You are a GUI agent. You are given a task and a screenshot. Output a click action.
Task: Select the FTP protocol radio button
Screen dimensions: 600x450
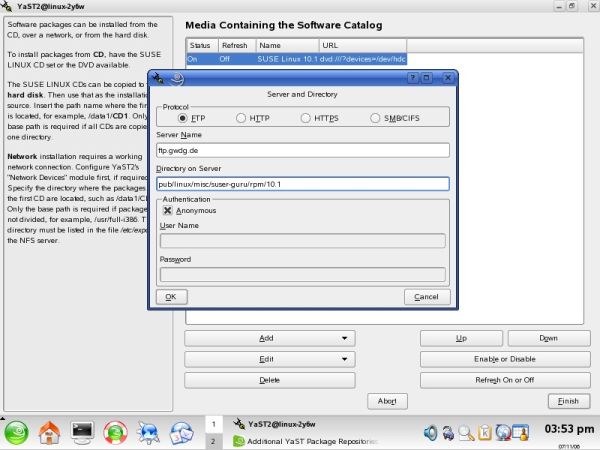[183, 118]
